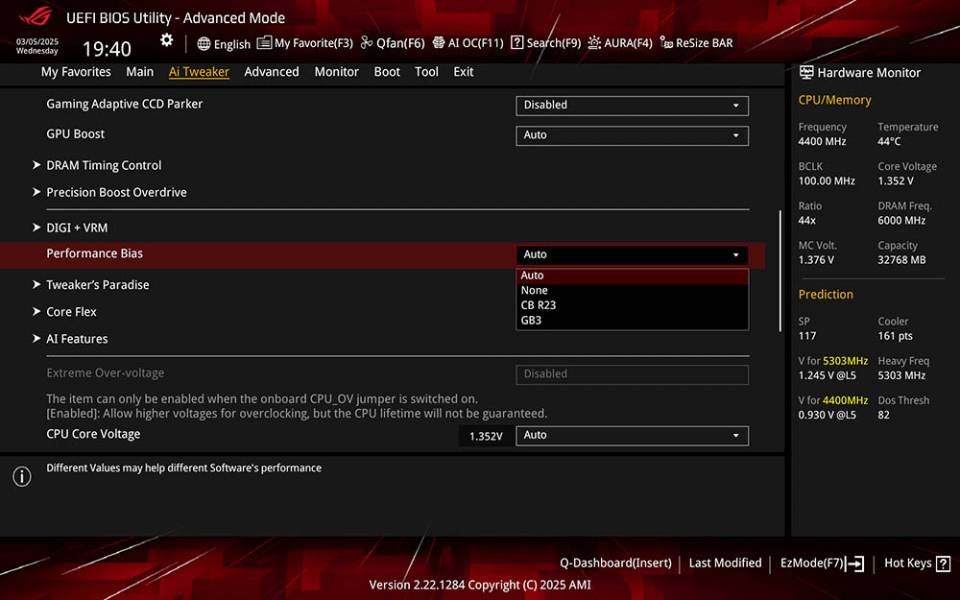
Task: Open the GPU Boost dropdown
Action: [632, 135]
